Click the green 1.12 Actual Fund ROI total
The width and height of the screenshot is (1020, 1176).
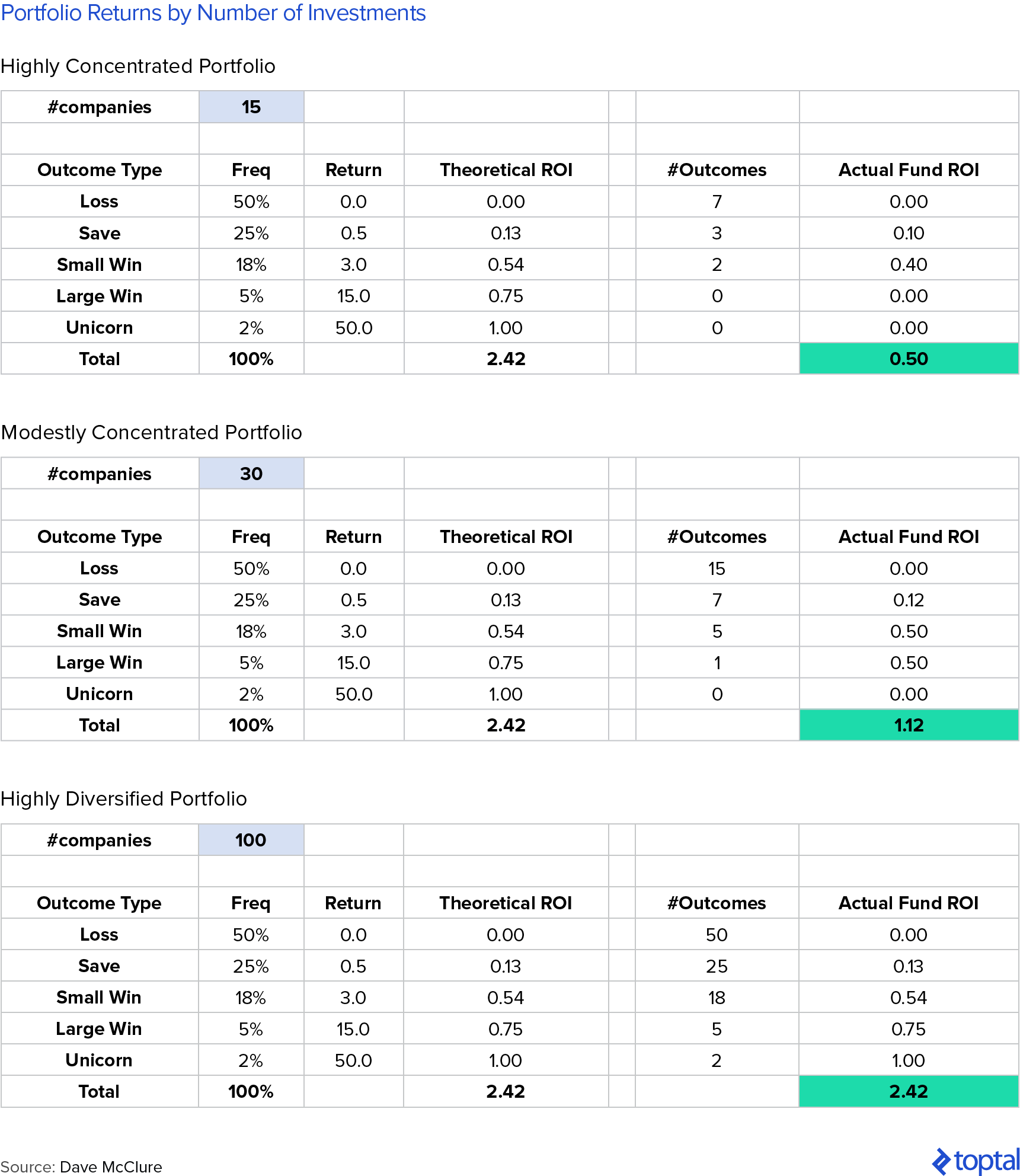click(909, 725)
